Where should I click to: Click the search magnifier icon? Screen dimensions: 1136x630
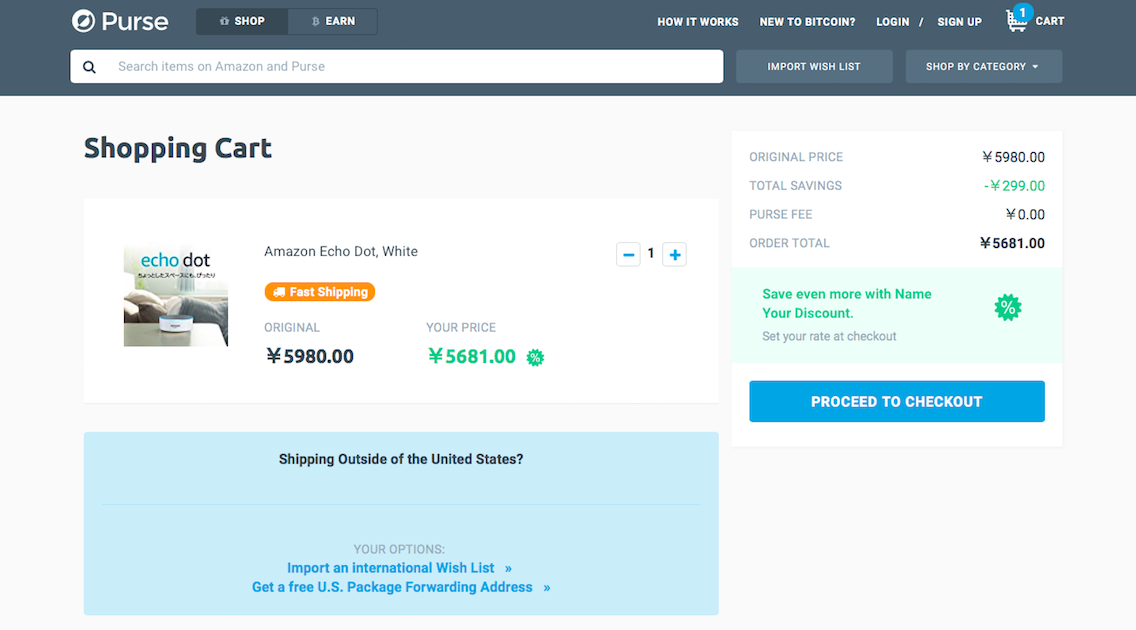(90, 67)
